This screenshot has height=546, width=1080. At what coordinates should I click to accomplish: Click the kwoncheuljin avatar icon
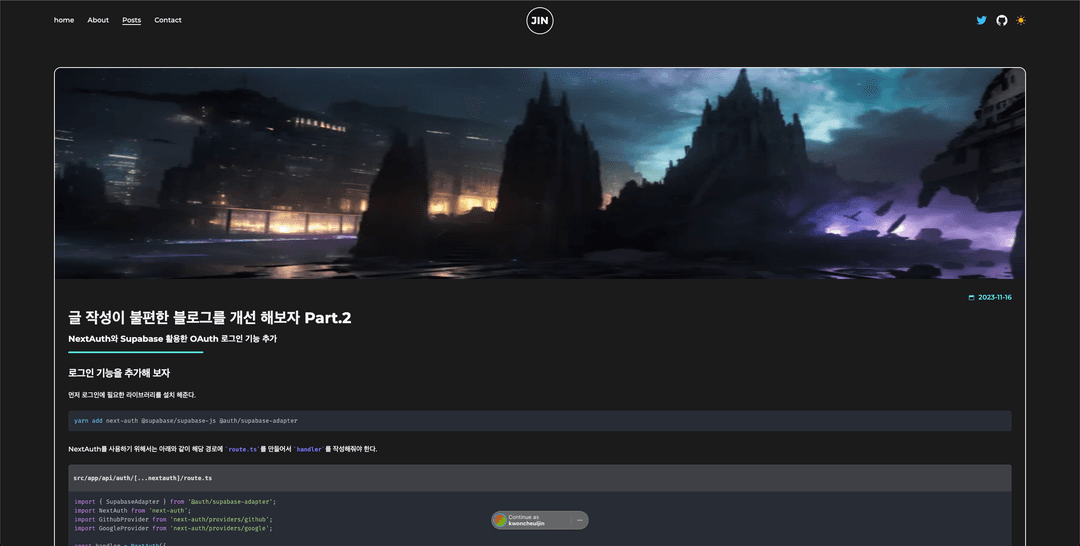pyautogui.click(x=501, y=521)
